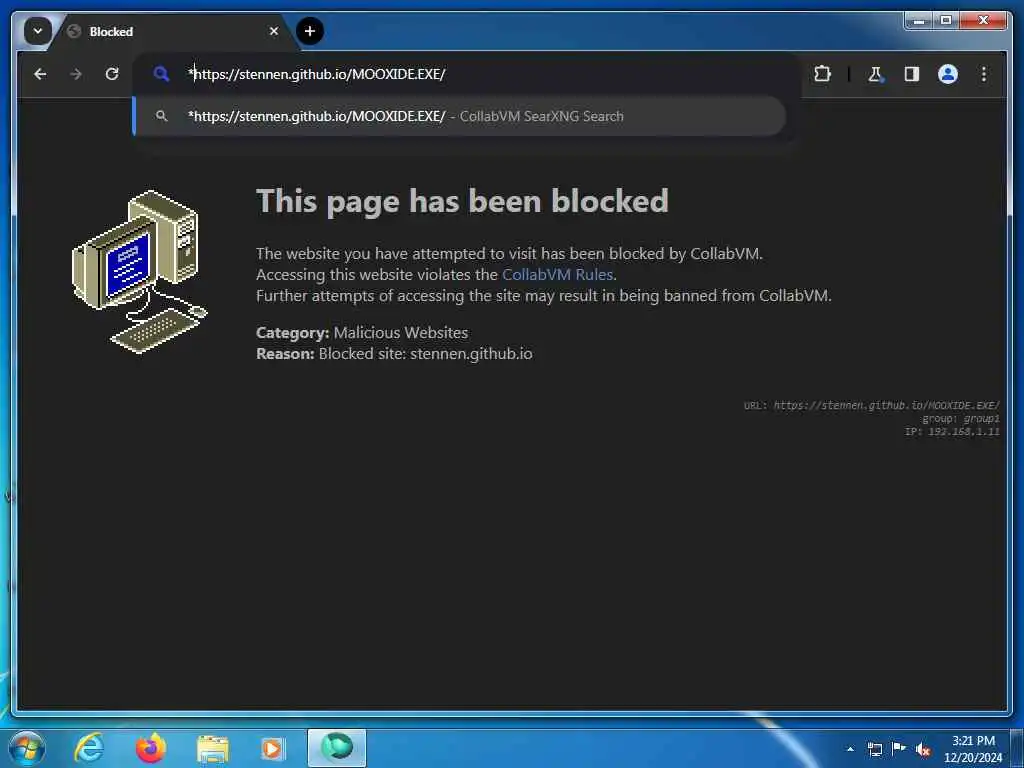Open the Chrome Labs flask icon

(x=875, y=74)
